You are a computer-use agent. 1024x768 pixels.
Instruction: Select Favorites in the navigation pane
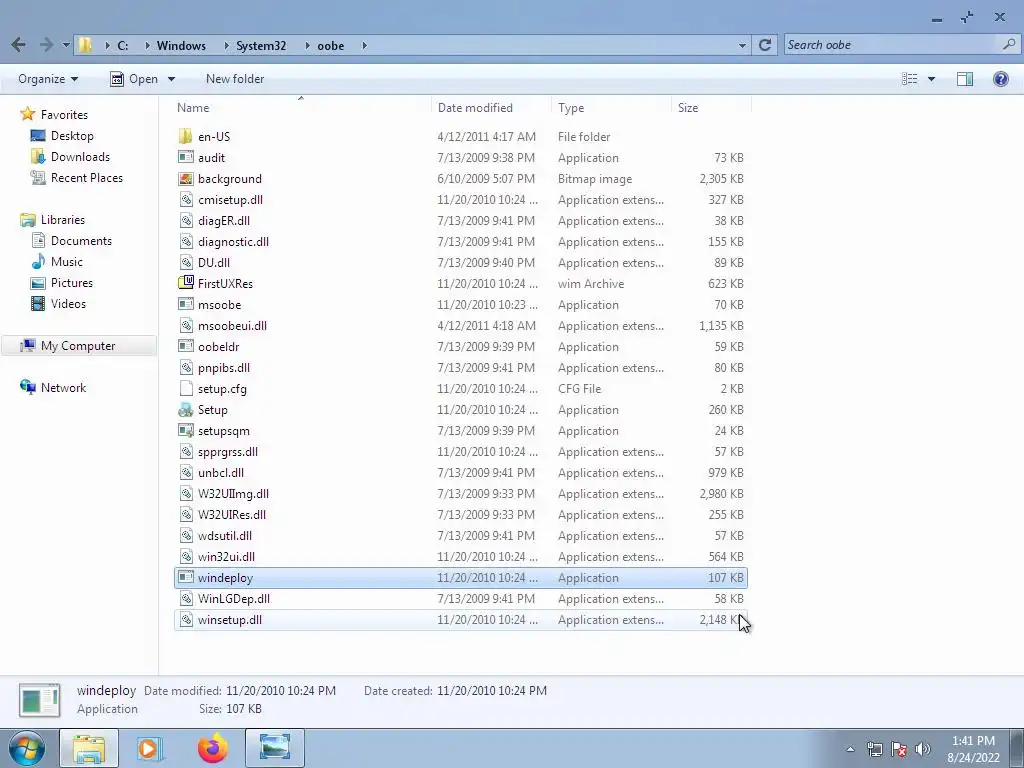pos(64,115)
